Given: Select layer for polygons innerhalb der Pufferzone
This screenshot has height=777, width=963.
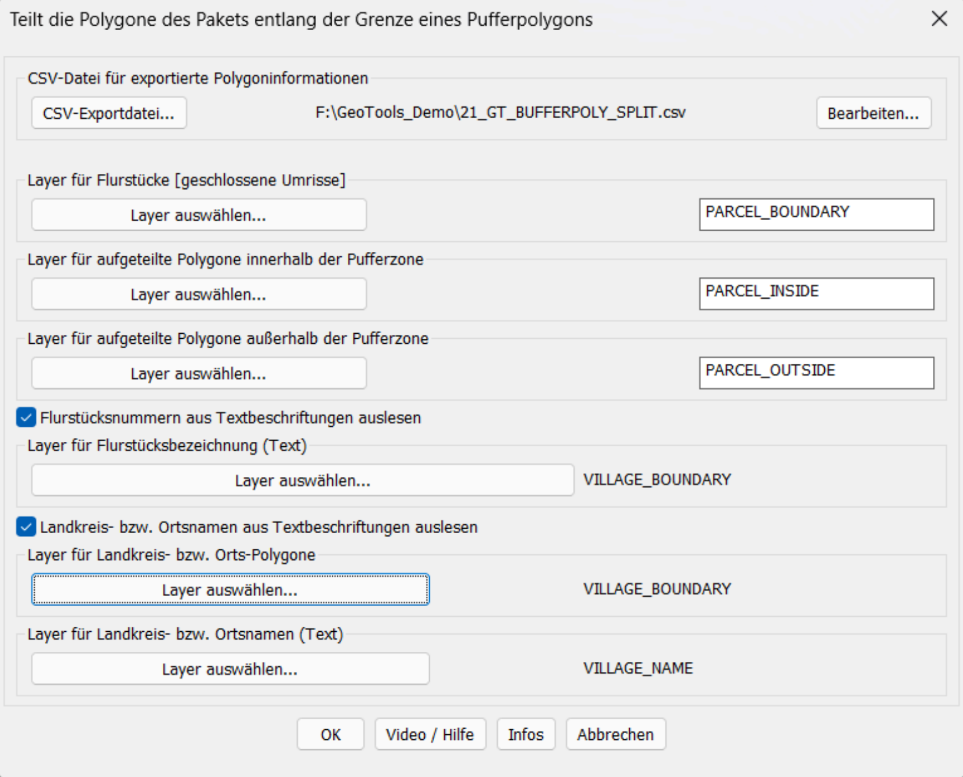Looking at the screenshot, I should (x=198, y=294).
